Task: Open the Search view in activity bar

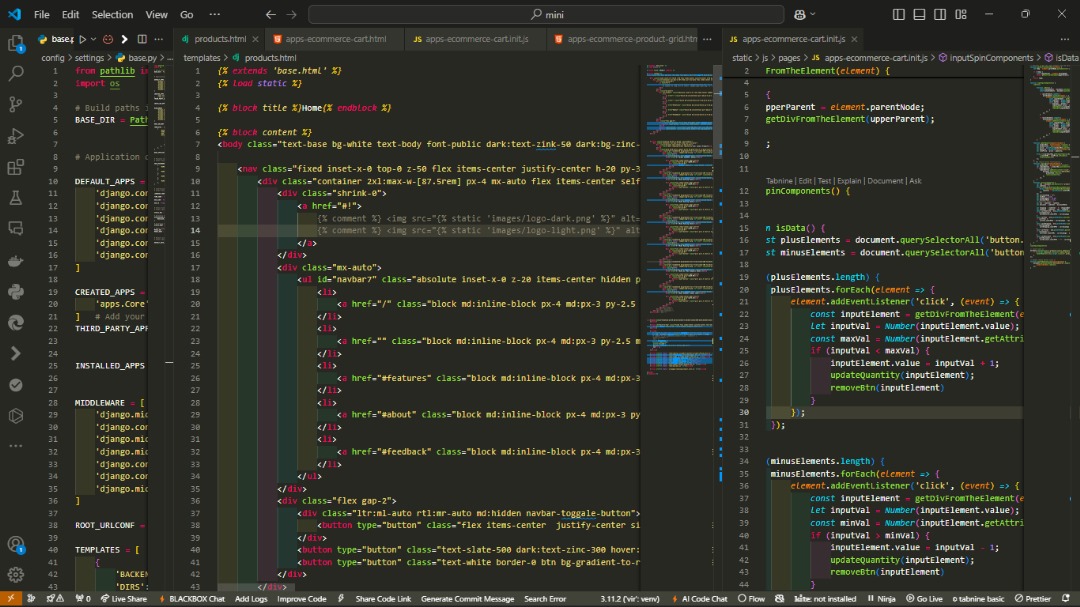Action: pos(15,73)
